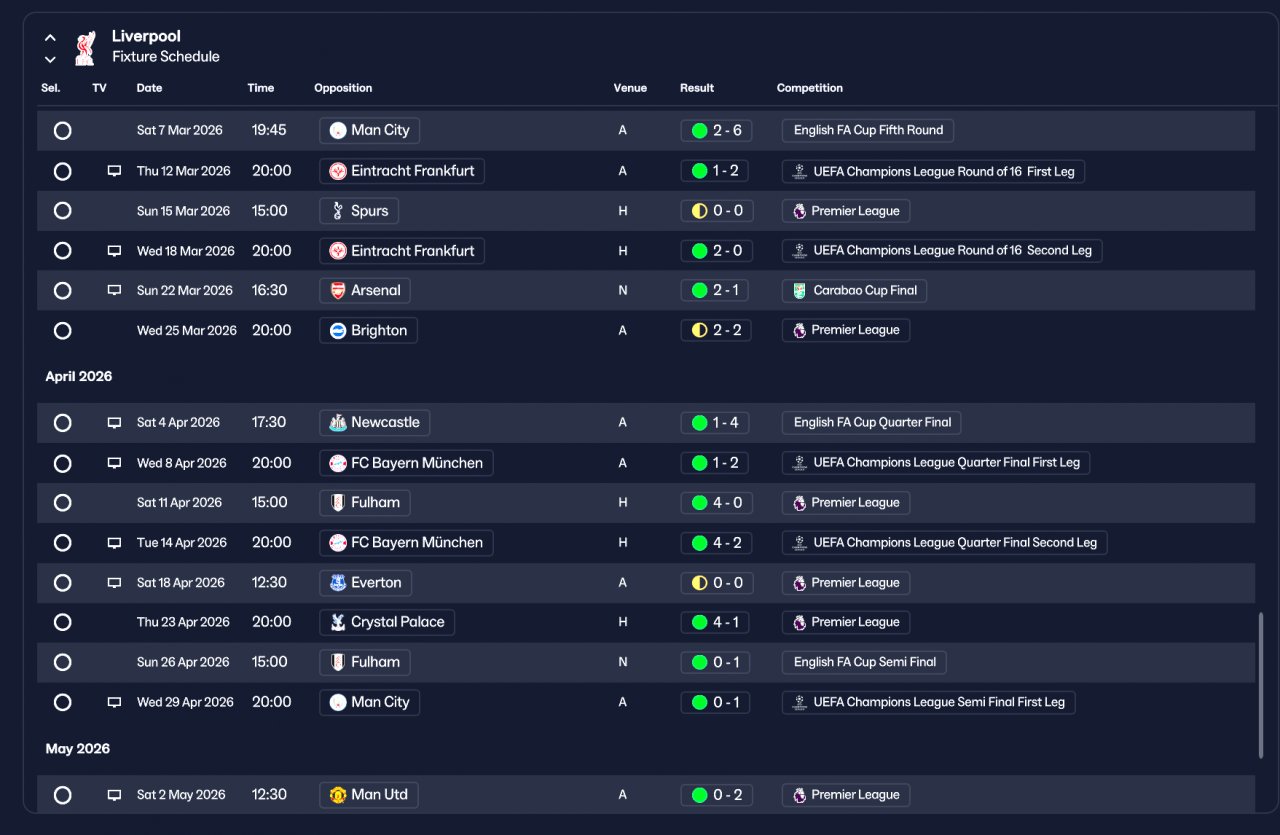Select the radio button for Man Utd 2 May match
The height and width of the screenshot is (835, 1280).
(62, 795)
